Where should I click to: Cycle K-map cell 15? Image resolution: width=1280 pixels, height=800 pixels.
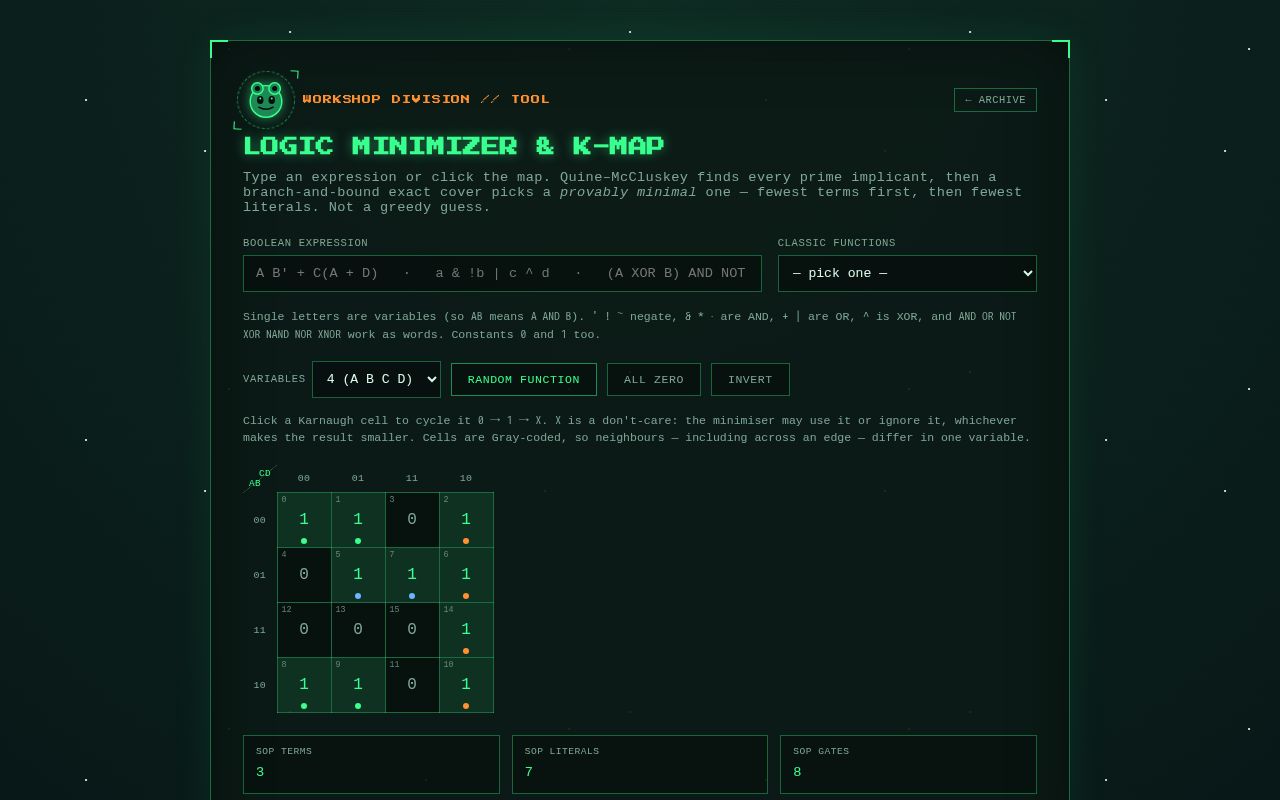pos(412,630)
